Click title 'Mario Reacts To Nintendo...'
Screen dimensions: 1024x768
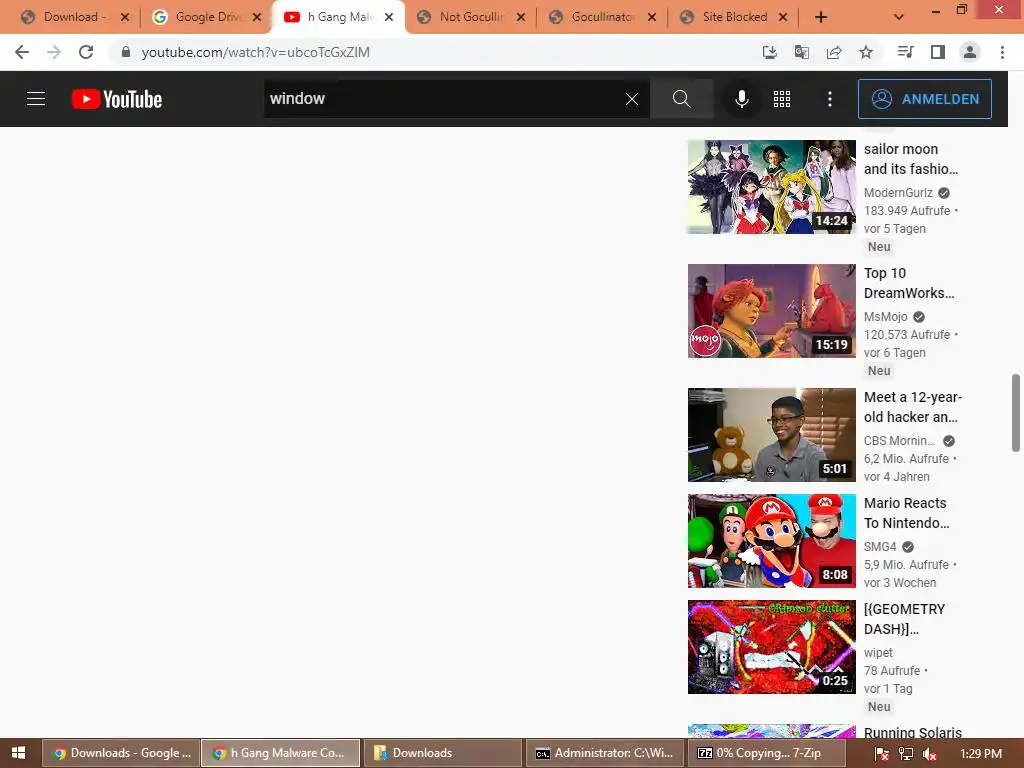(x=906, y=513)
